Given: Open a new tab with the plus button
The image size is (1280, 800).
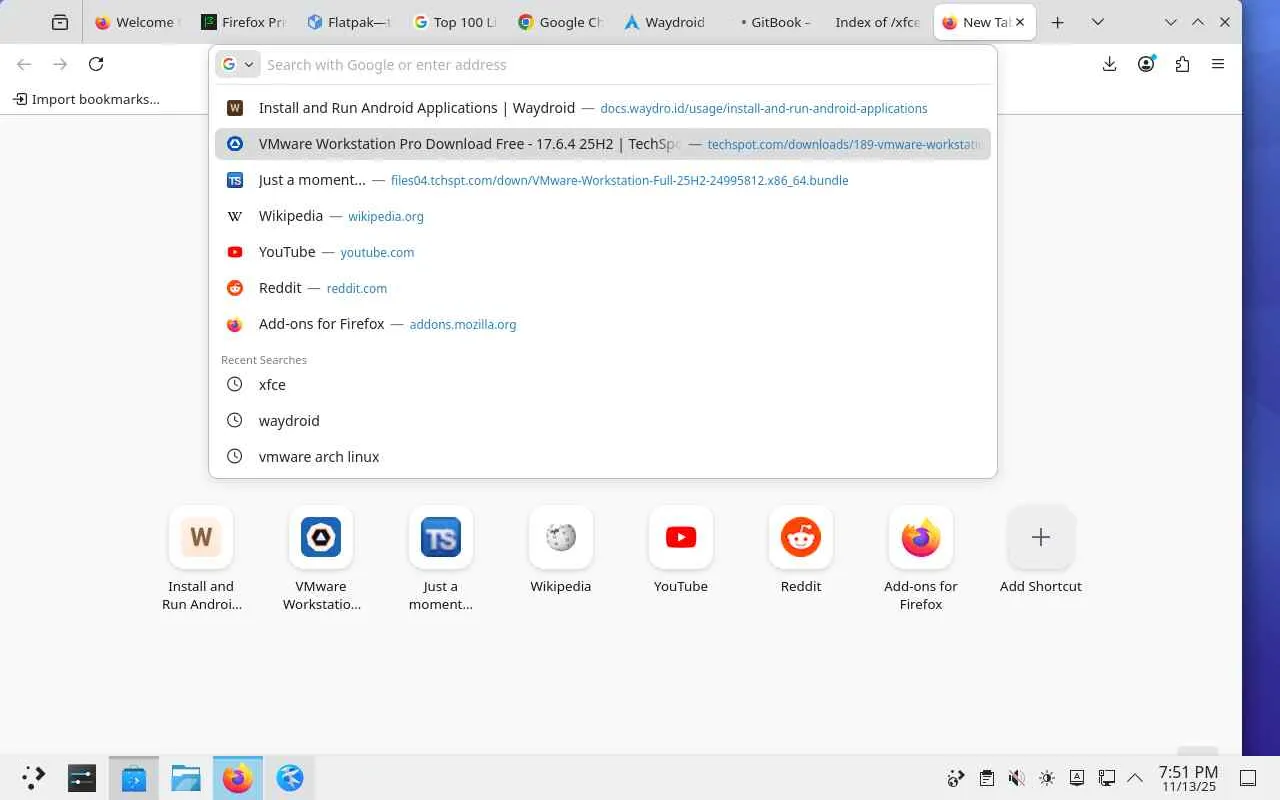Looking at the screenshot, I should pos(1057,22).
